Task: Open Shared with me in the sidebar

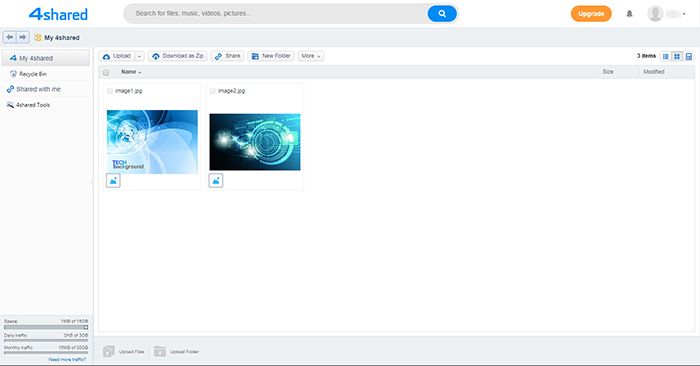Action: [x=46, y=89]
